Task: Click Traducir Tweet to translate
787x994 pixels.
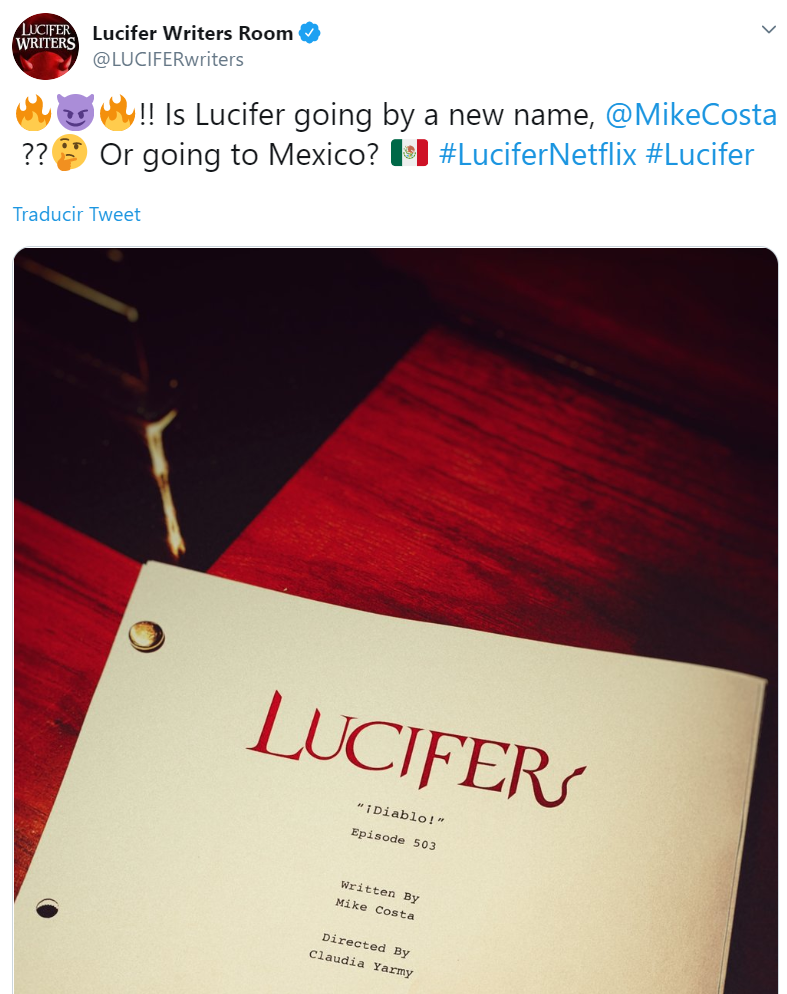Action: (x=77, y=214)
